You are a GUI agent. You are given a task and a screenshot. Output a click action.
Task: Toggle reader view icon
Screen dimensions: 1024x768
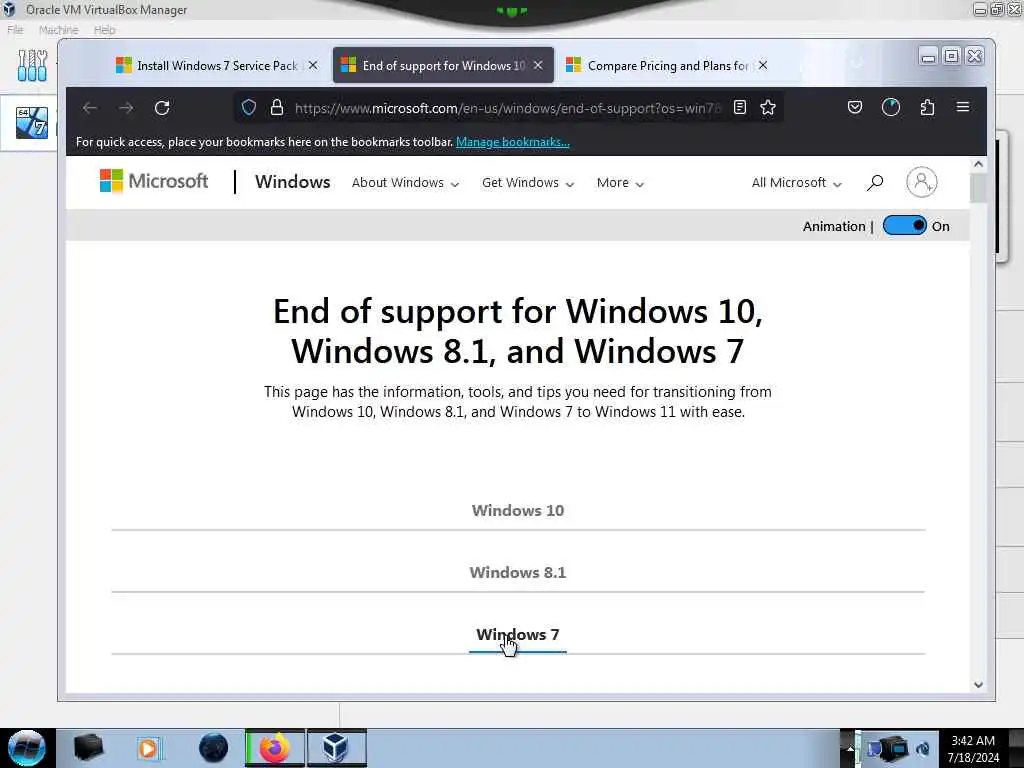pos(740,108)
